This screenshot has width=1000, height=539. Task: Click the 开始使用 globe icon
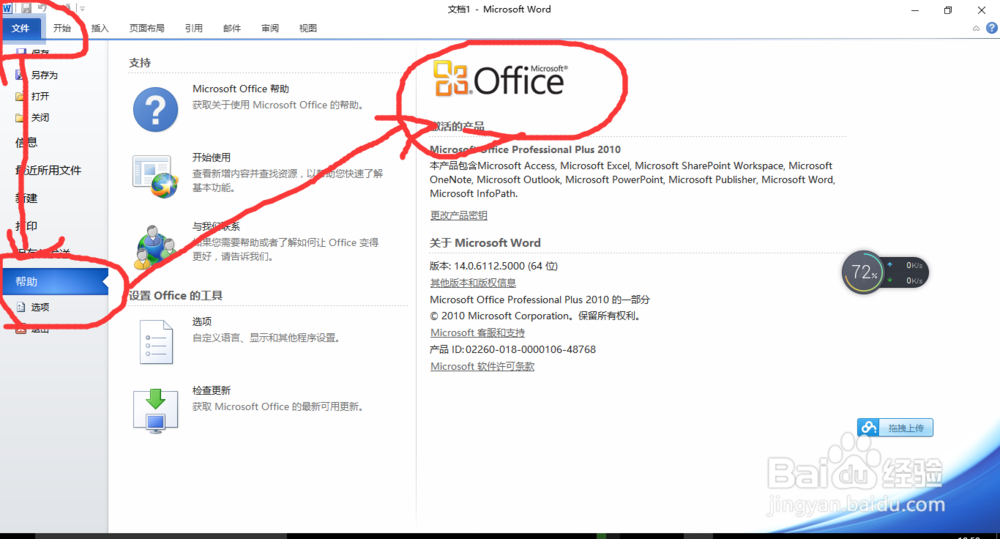click(x=156, y=176)
